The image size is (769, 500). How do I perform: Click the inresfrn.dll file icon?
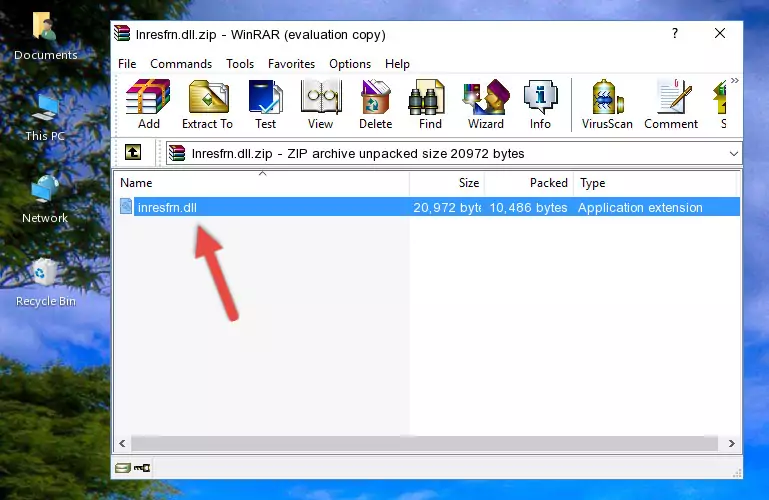coord(126,207)
